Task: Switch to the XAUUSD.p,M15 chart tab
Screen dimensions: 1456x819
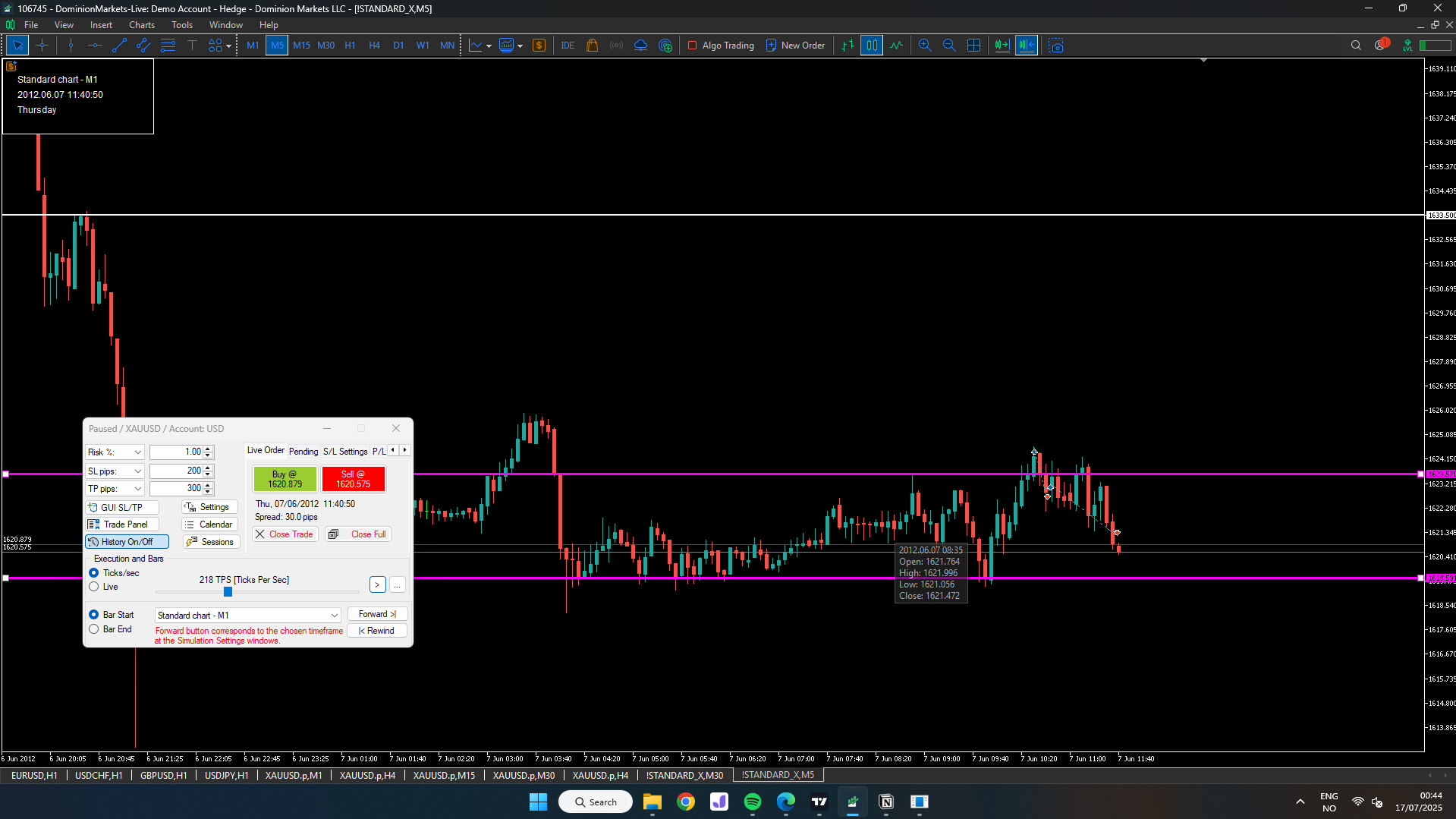Action: (444, 775)
